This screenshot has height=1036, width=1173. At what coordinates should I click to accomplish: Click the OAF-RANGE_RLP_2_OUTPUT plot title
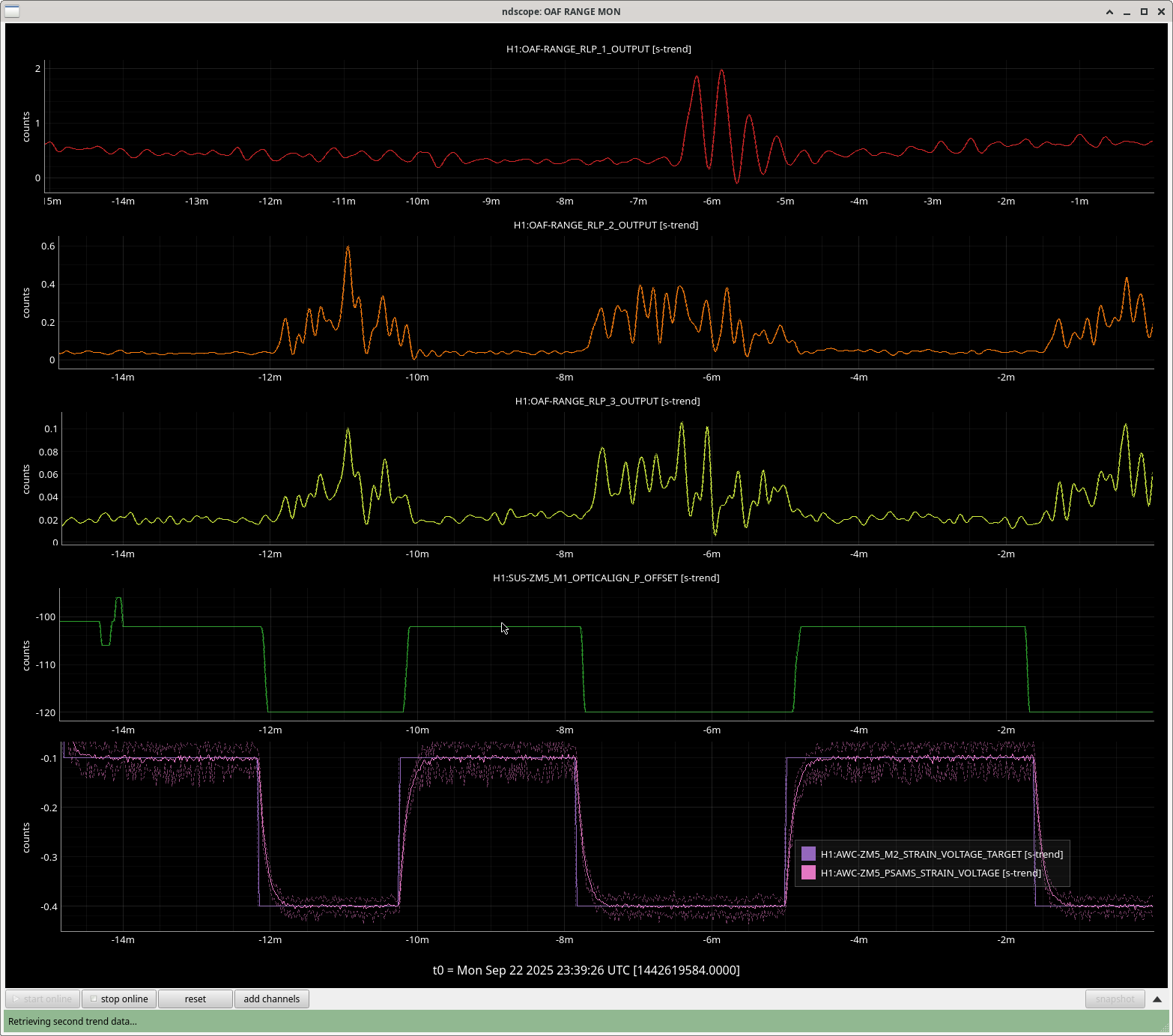pyautogui.click(x=605, y=225)
